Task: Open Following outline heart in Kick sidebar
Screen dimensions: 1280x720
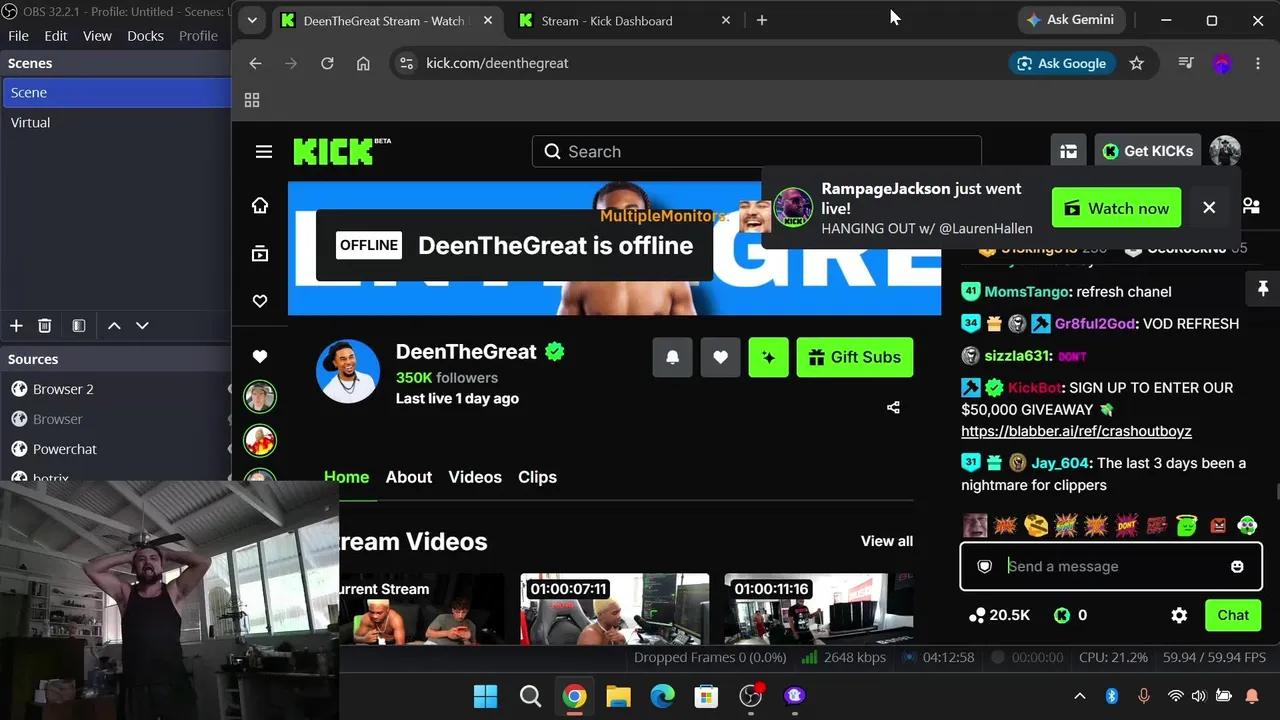Action: tap(260, 301)
